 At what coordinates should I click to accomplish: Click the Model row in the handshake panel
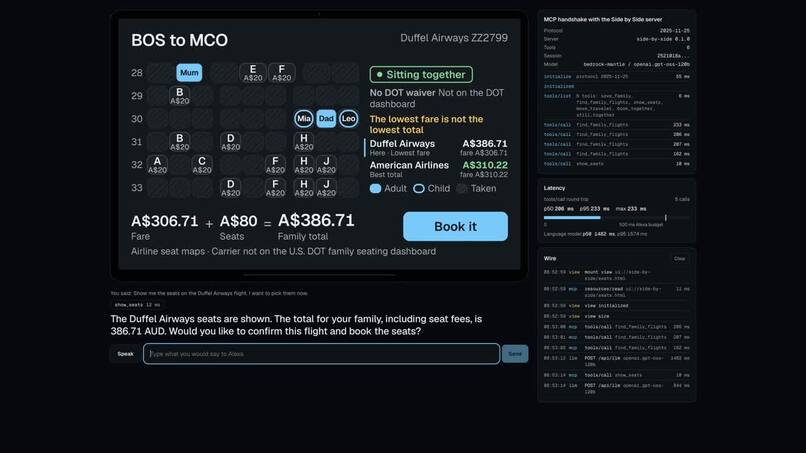tap(616, 64)
